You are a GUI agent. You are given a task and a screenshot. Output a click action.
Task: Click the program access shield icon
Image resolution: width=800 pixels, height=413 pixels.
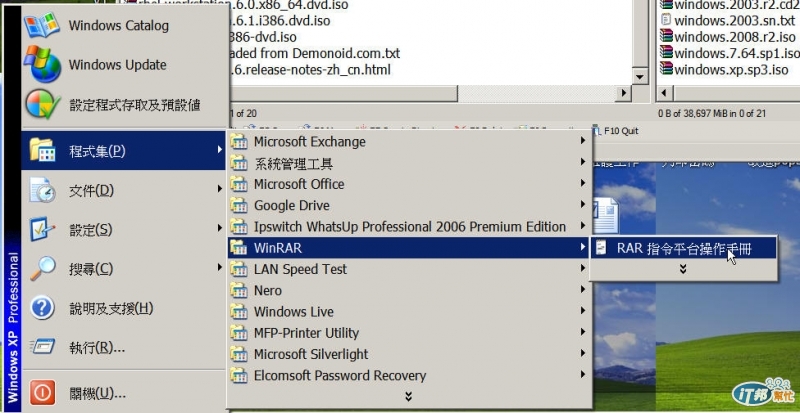(x=43, y=104)
